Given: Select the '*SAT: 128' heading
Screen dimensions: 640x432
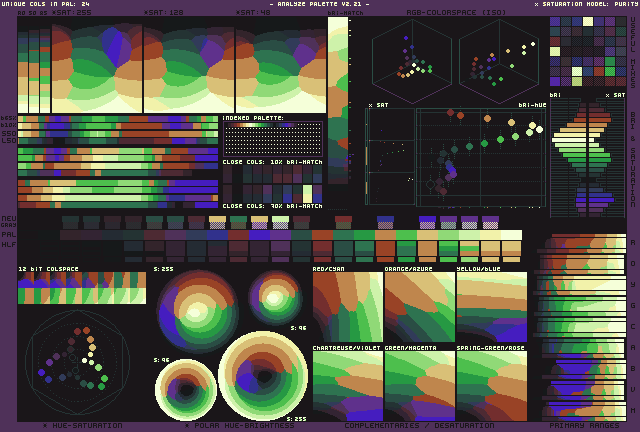Looking at the screenshot, I should point(164,13).
